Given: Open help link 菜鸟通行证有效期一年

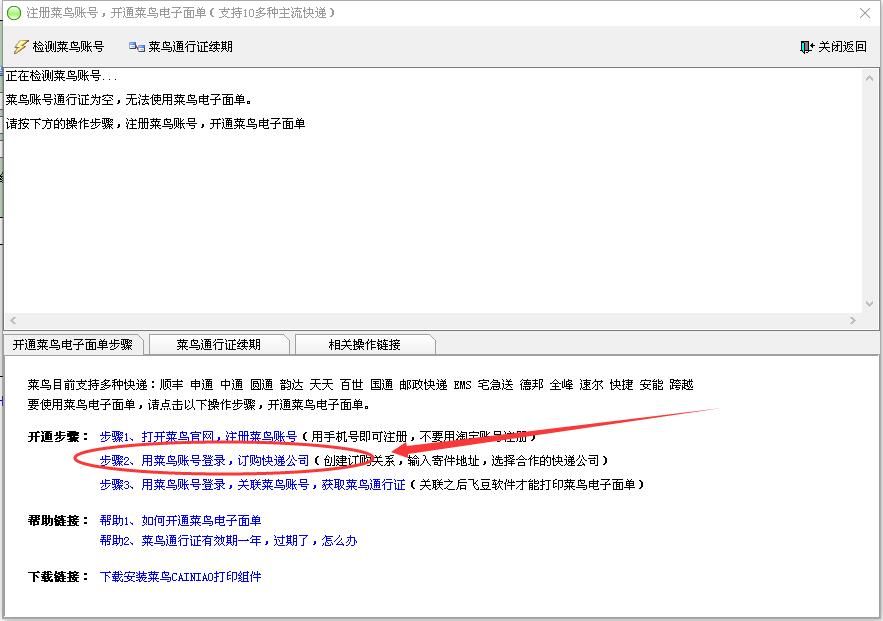Looking at the screenshot, I should click(228, 540).
